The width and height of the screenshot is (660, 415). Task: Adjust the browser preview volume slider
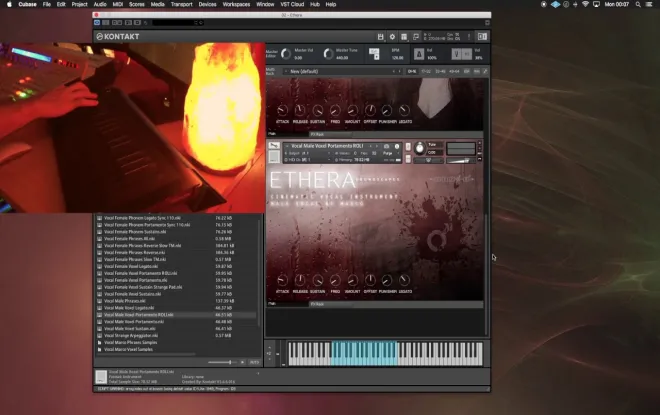pos(222,362)
